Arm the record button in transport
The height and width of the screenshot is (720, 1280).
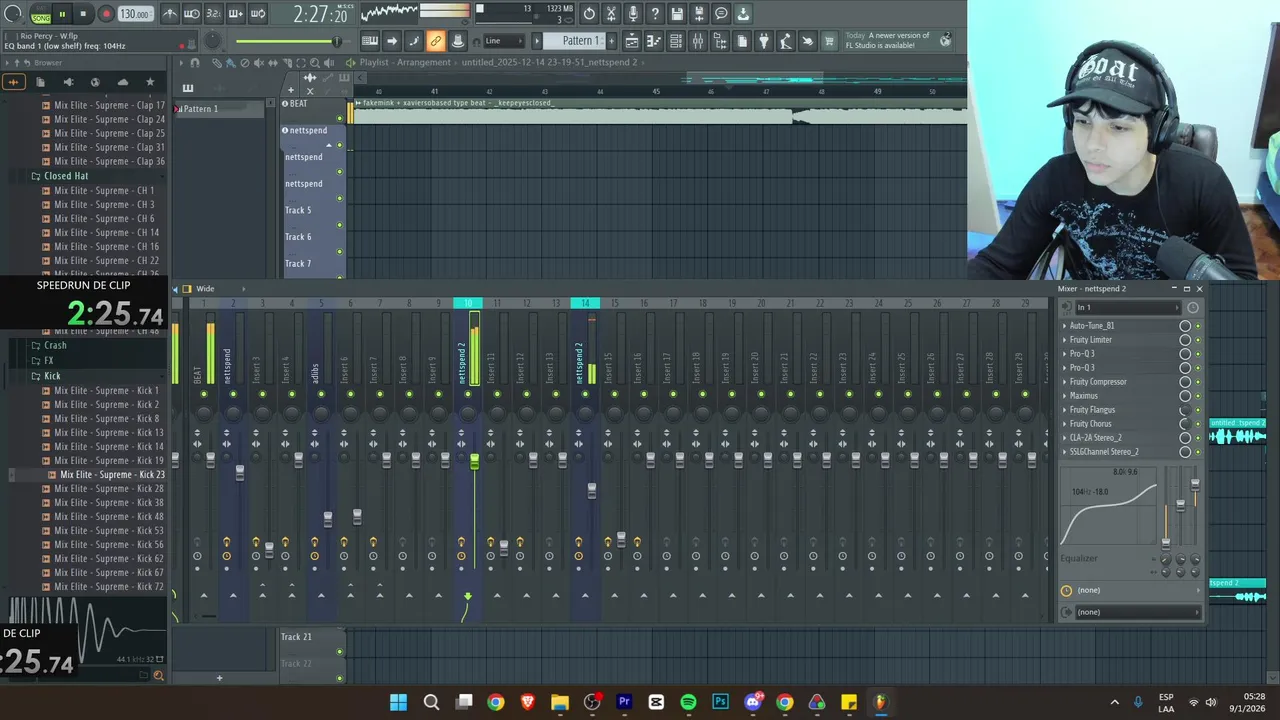pyautogui.click(x=105, y=14)
